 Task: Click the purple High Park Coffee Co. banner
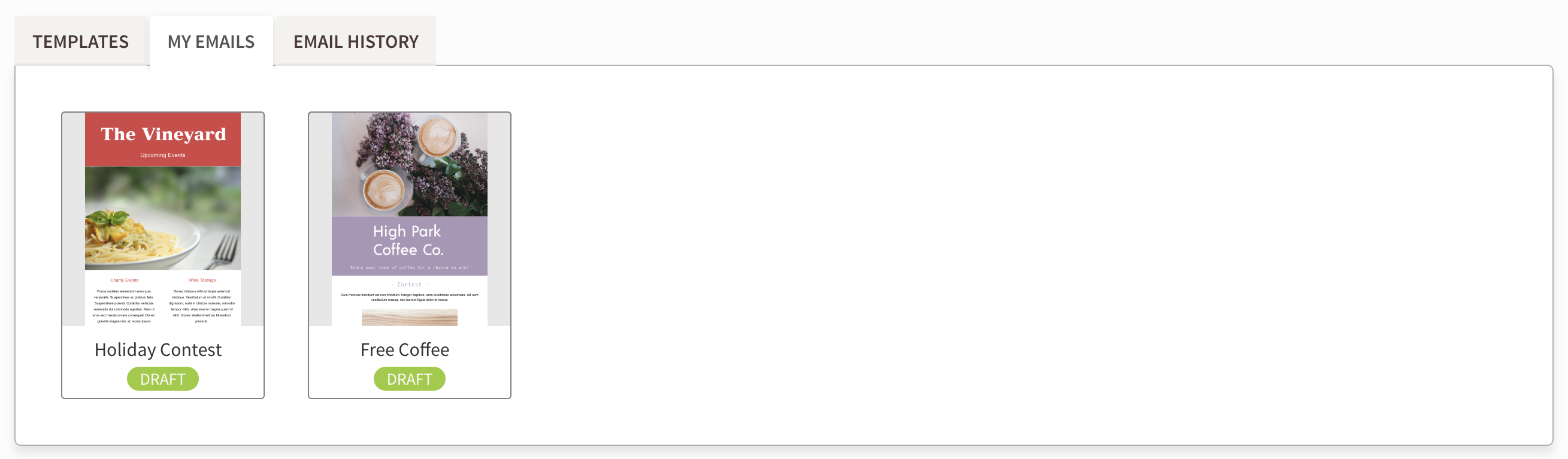[x=409, y=240]
